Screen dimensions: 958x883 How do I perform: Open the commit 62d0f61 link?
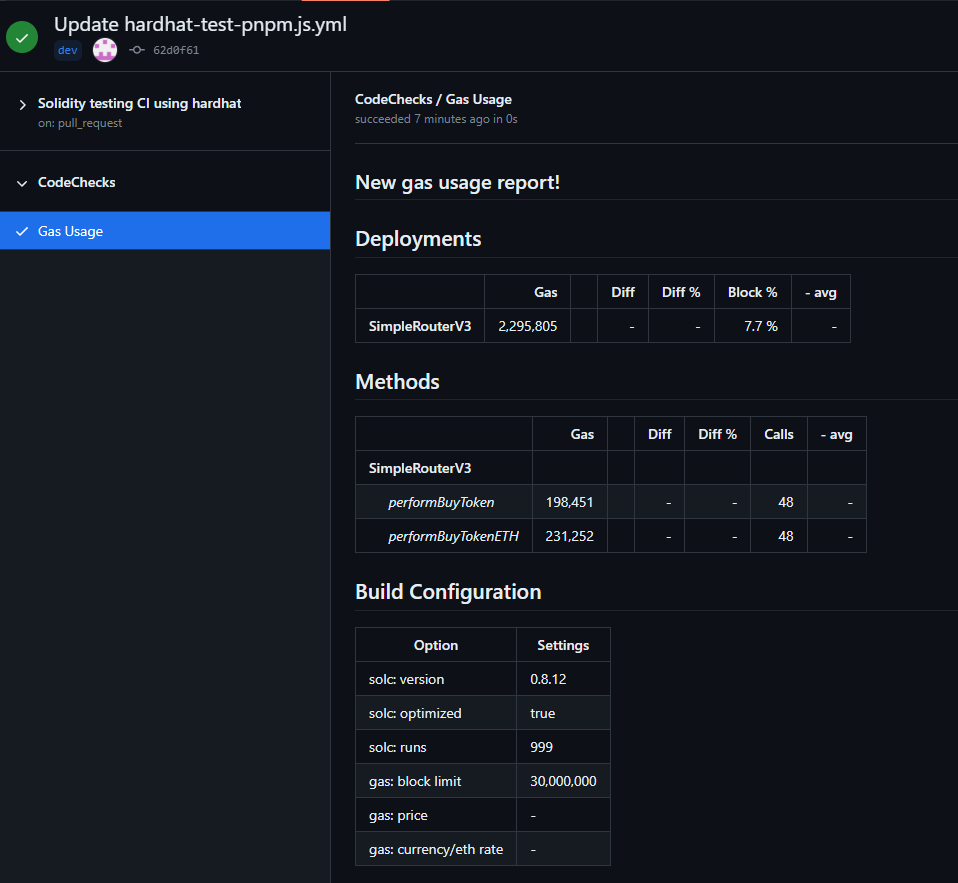pyautogui.click(x=178, y=49)
